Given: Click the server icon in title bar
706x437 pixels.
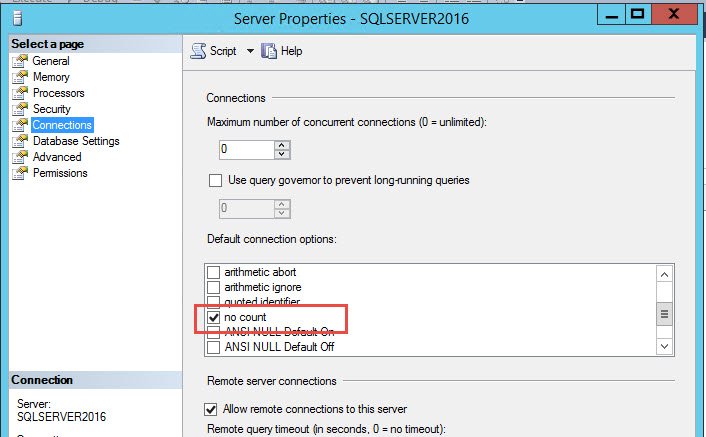Looking at the screenshot, I should [17, 18].
